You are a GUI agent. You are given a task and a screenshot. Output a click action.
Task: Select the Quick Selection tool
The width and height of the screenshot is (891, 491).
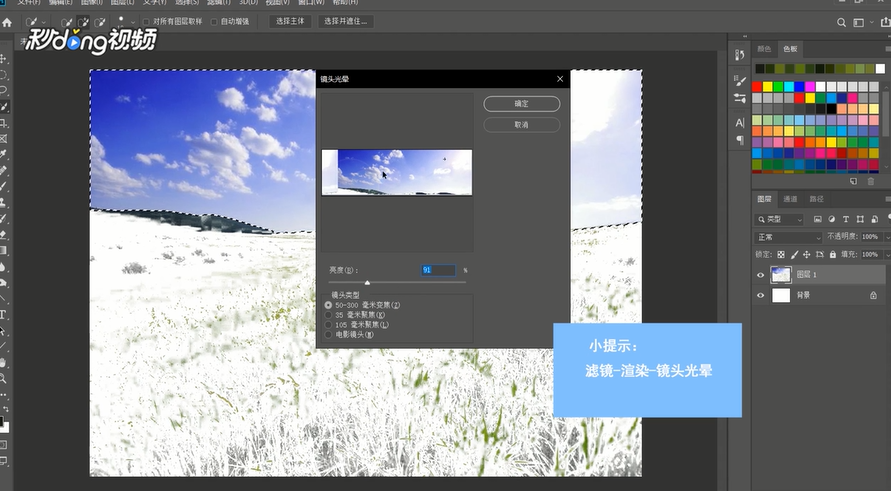[4, 106]
